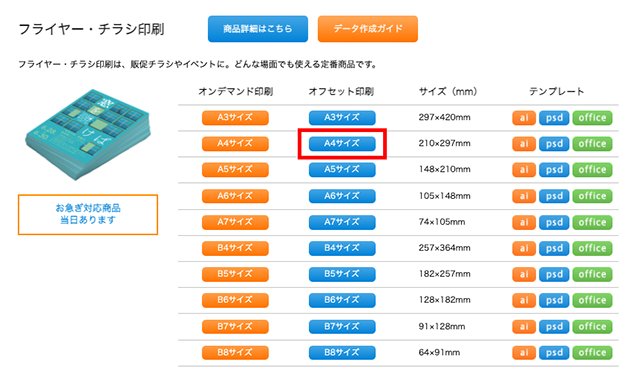Viewport: 640px width, 385px height.
Task: Open the お急ぎ対応商品 当日あります banner
Action: [88, 214]
